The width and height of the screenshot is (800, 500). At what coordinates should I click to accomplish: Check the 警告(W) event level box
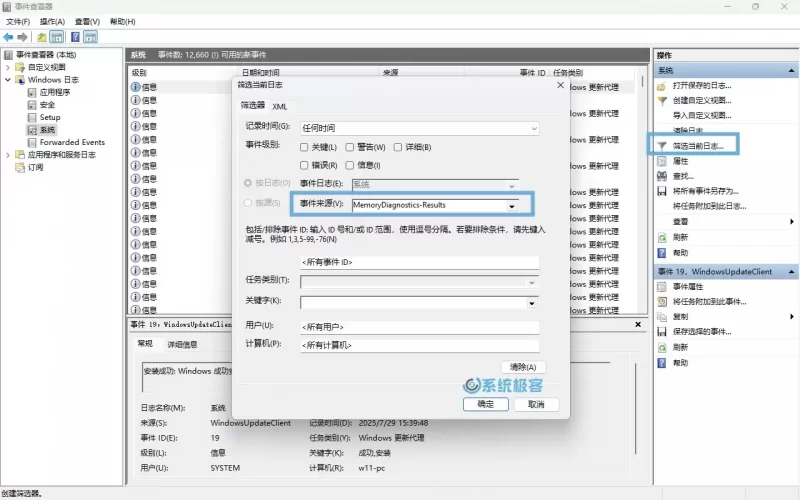350,147
